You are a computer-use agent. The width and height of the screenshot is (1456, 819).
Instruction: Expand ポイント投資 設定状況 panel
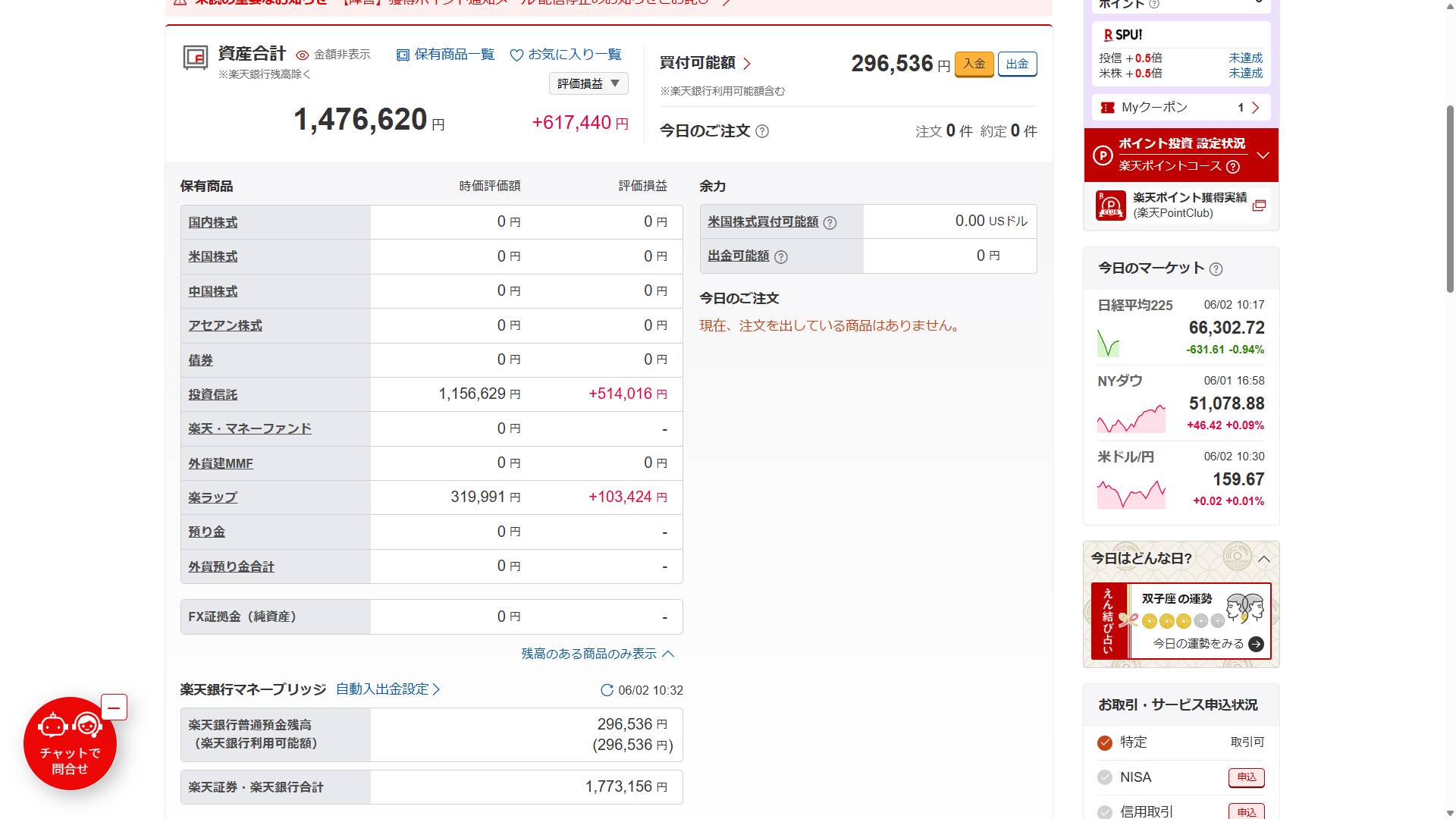(x=1263, y=155)
